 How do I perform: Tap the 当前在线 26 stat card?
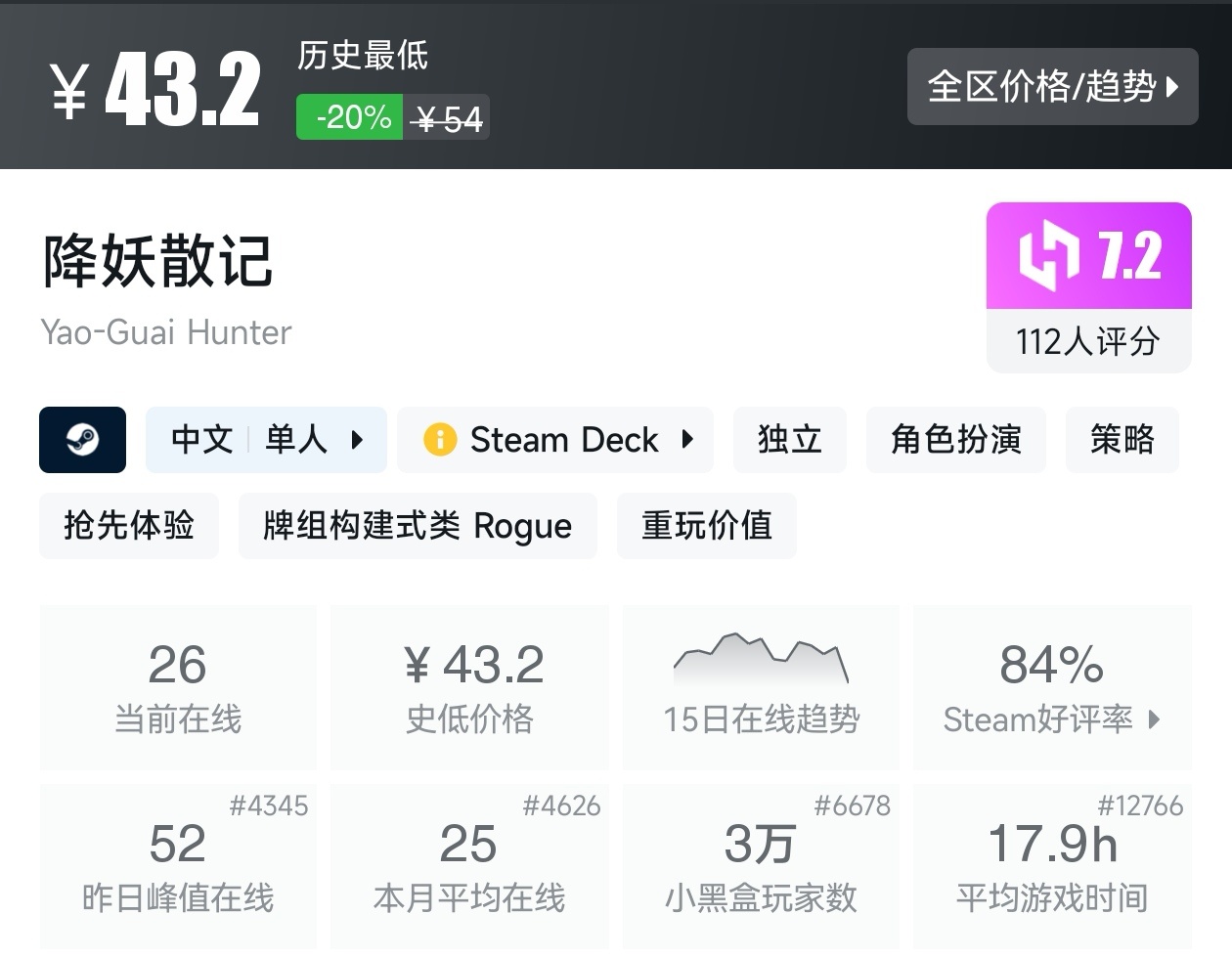(x=178, y=687)
